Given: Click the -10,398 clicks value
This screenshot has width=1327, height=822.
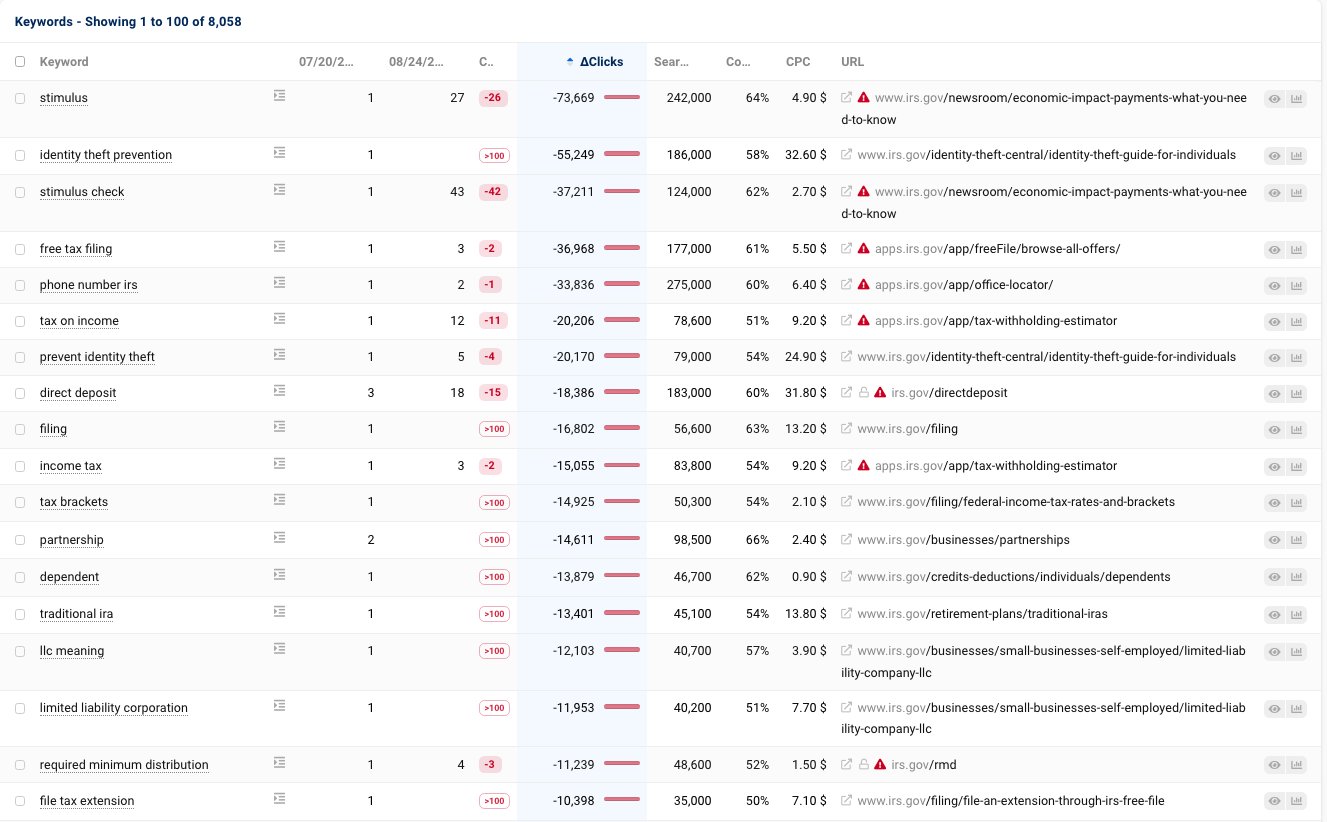Looking at the screenshot, I should (x=574, y=801).
